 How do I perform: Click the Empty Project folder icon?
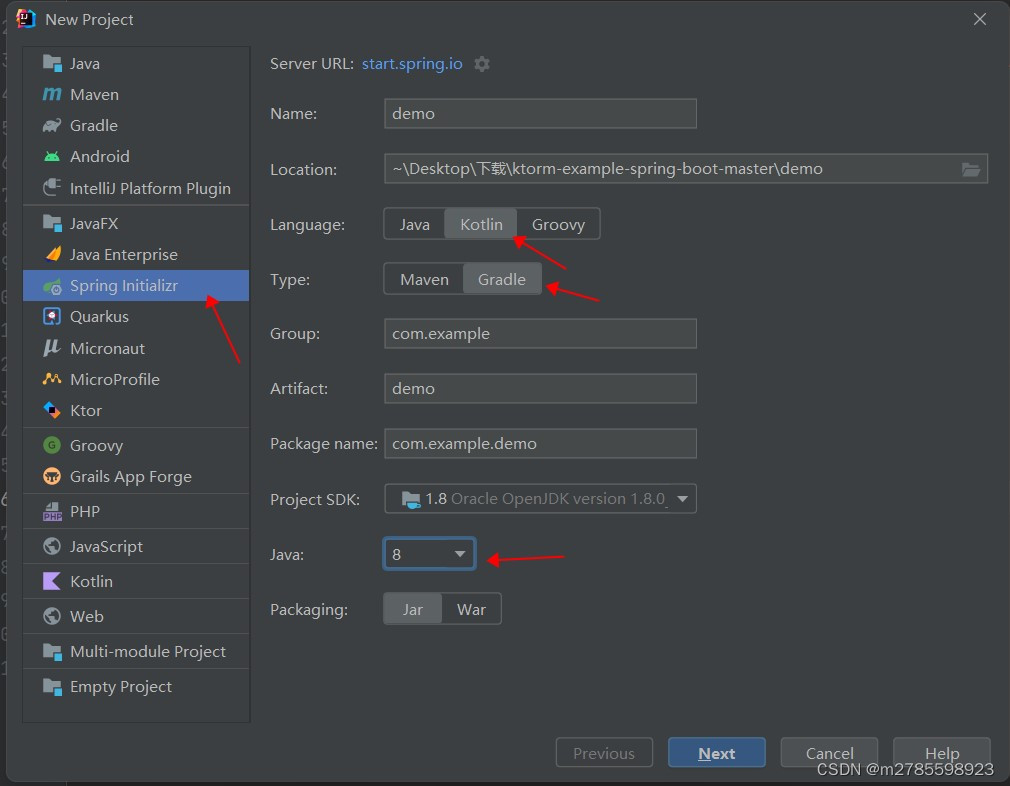(52, 686)
